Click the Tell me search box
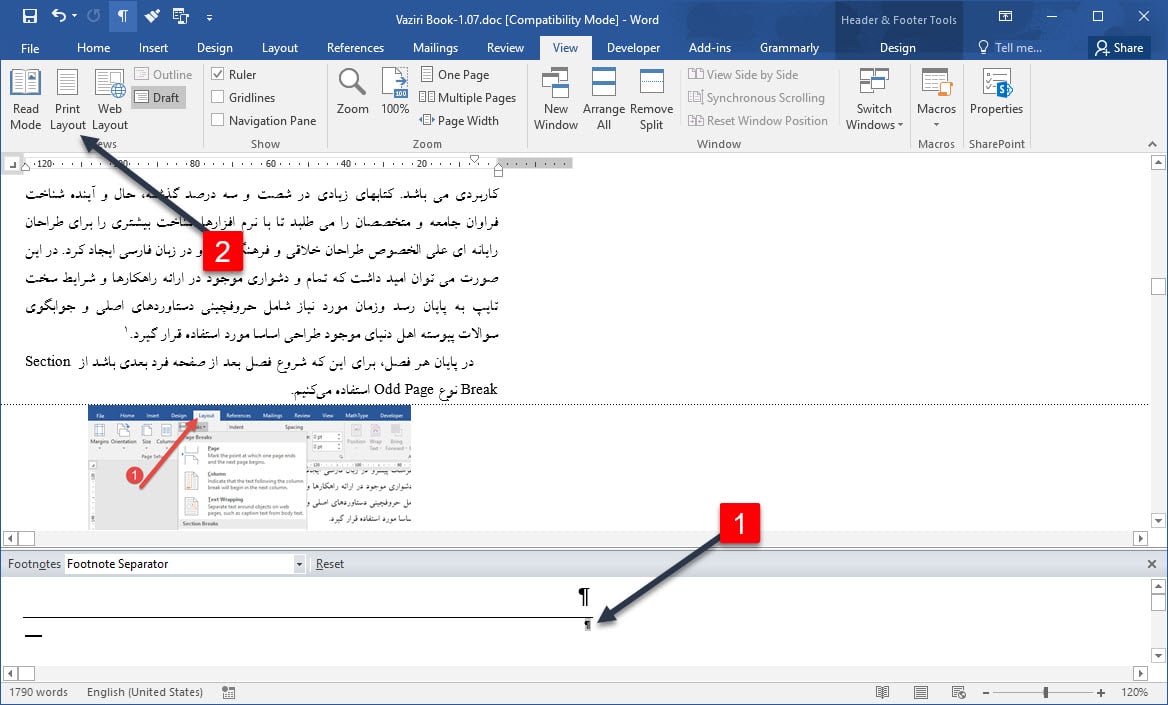This screenshot has height=705, width=1168. pos(1010,48)
